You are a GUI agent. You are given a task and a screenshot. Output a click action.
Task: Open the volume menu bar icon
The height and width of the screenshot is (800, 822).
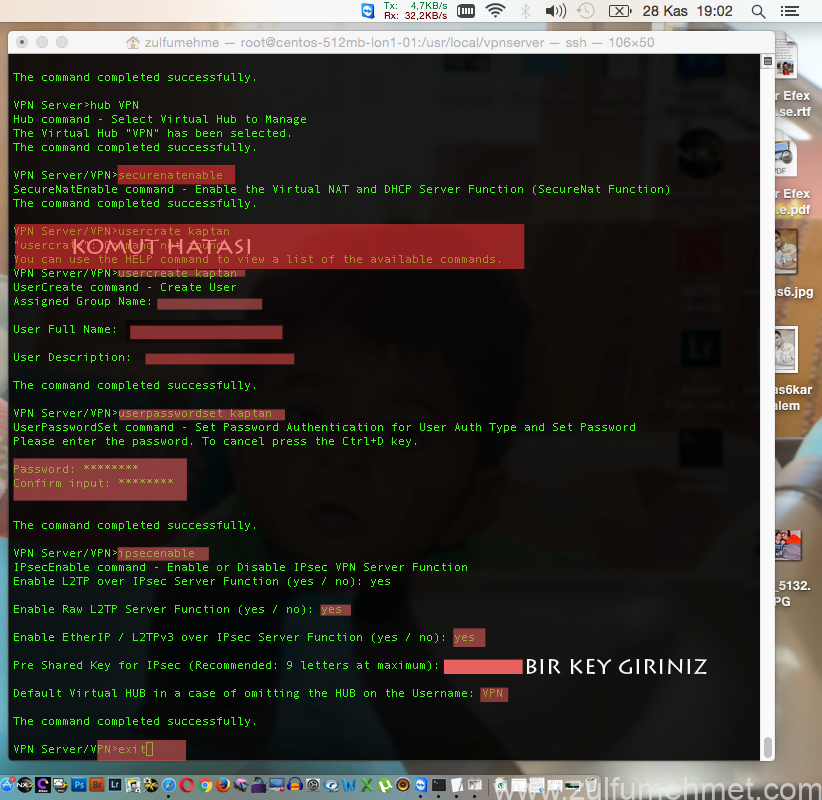[x=556, y=11]
